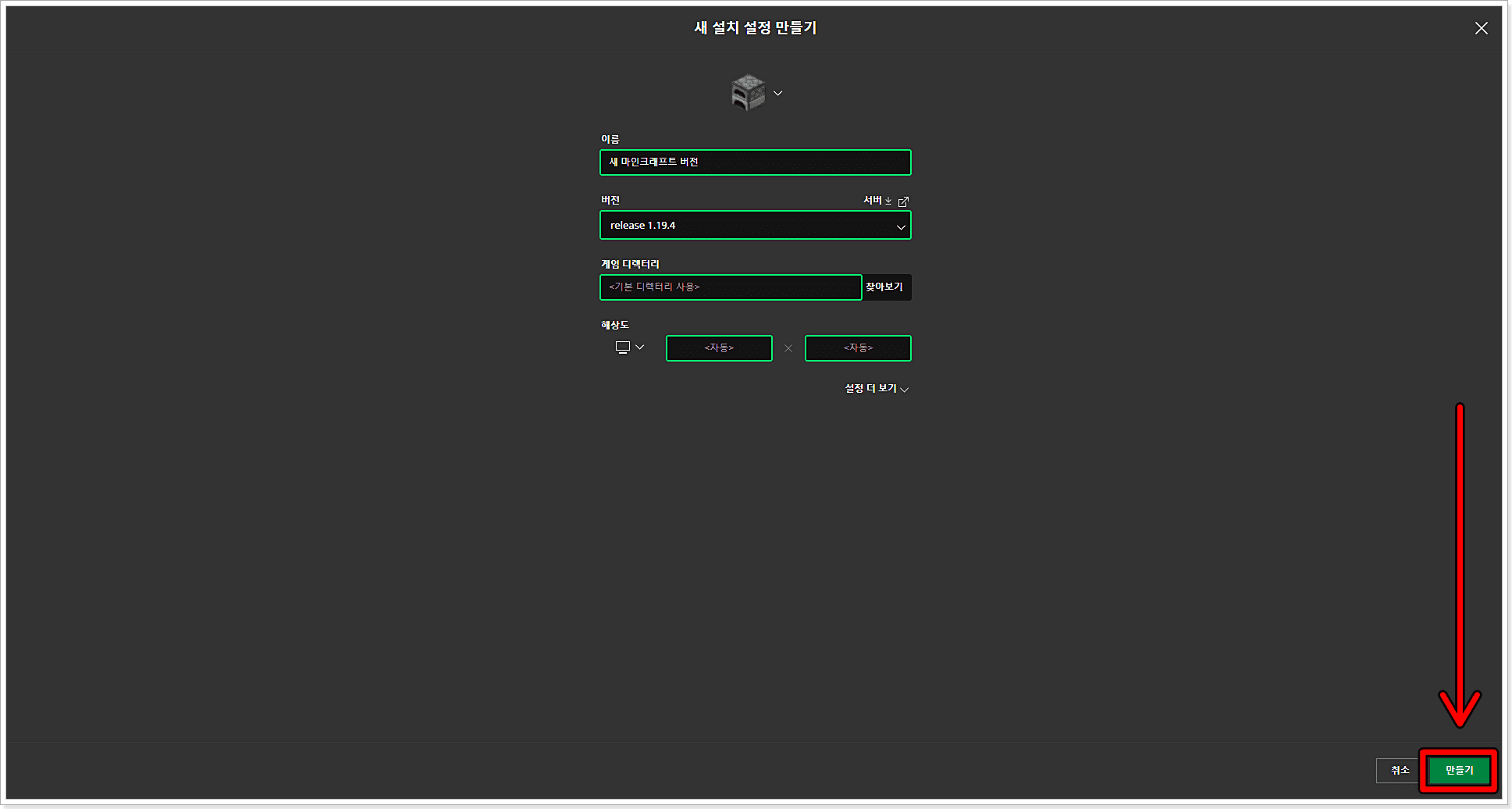1512x809 pixels.
Task: Click the green 만들기 create button
Action: [x=1459, y=771]
